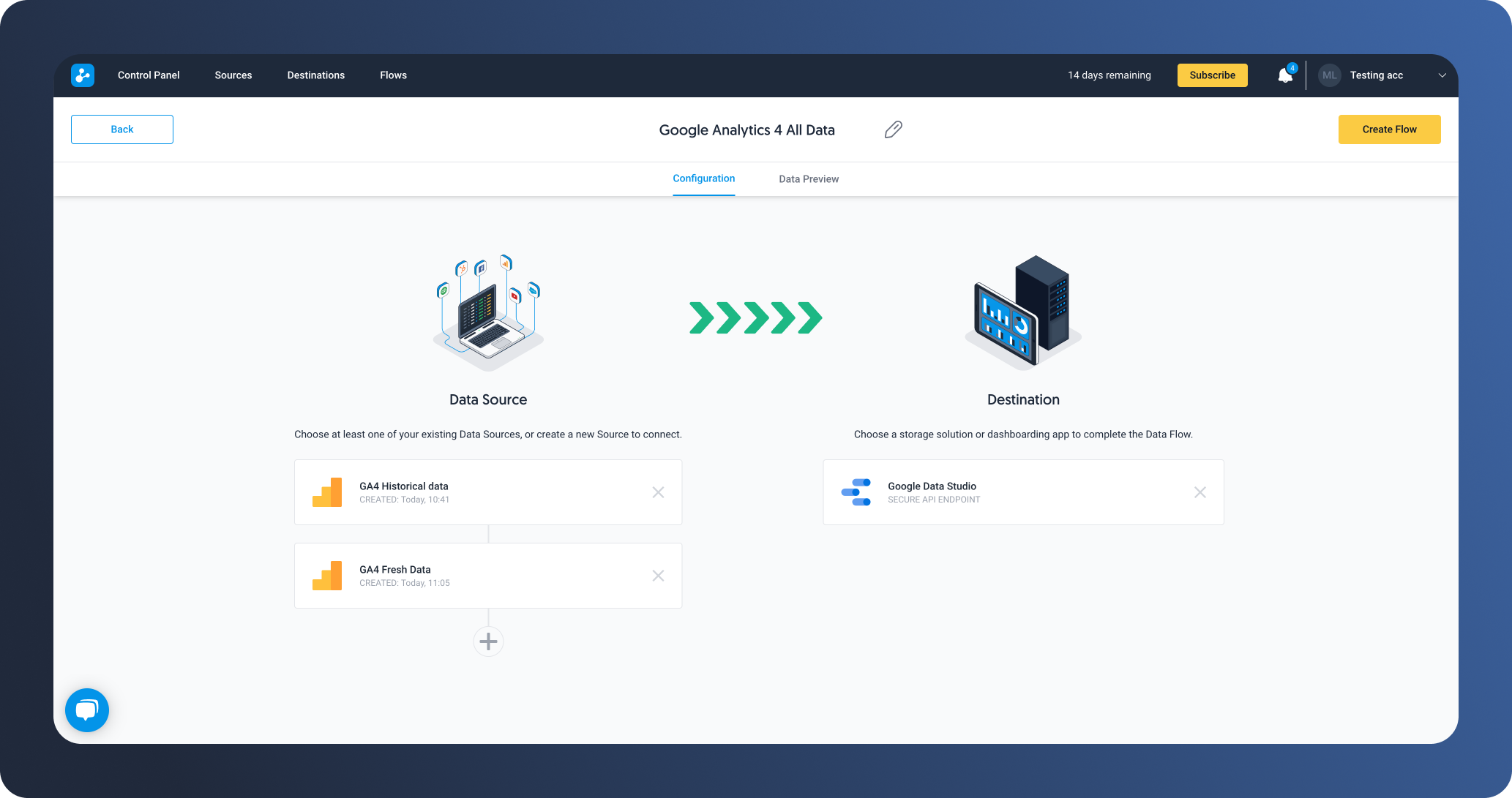Click the app logo in navbar
1512x798 pixels.
point(83,75)
